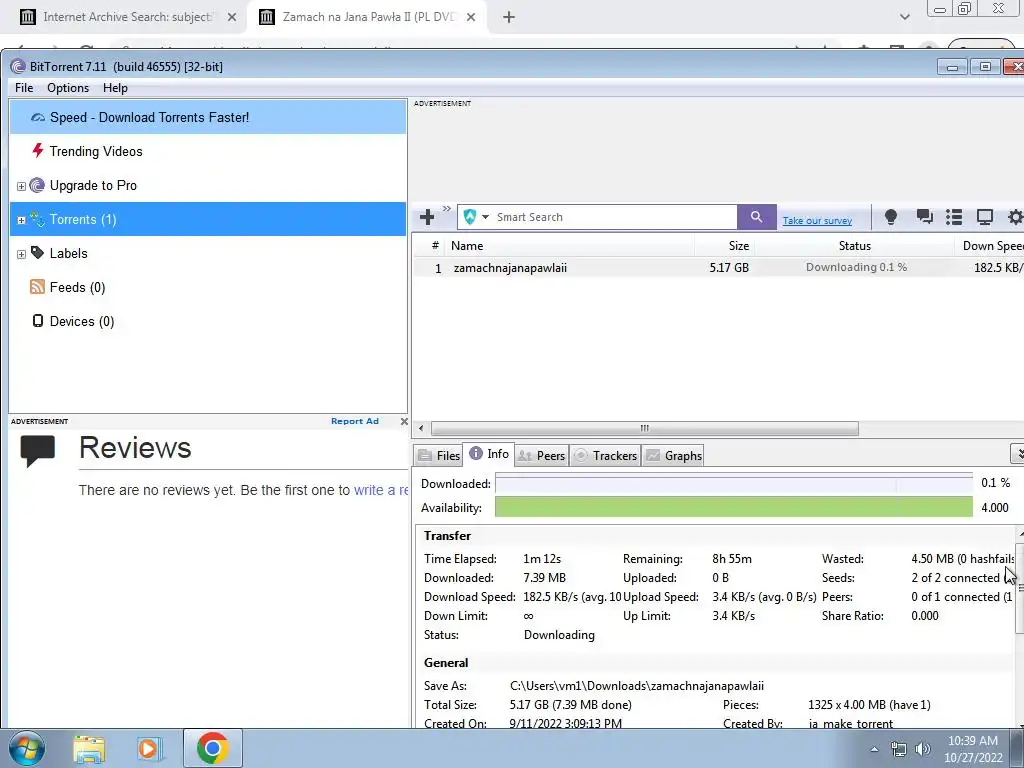Select Upgrade to Pro sidebar item

click(93, 185)
